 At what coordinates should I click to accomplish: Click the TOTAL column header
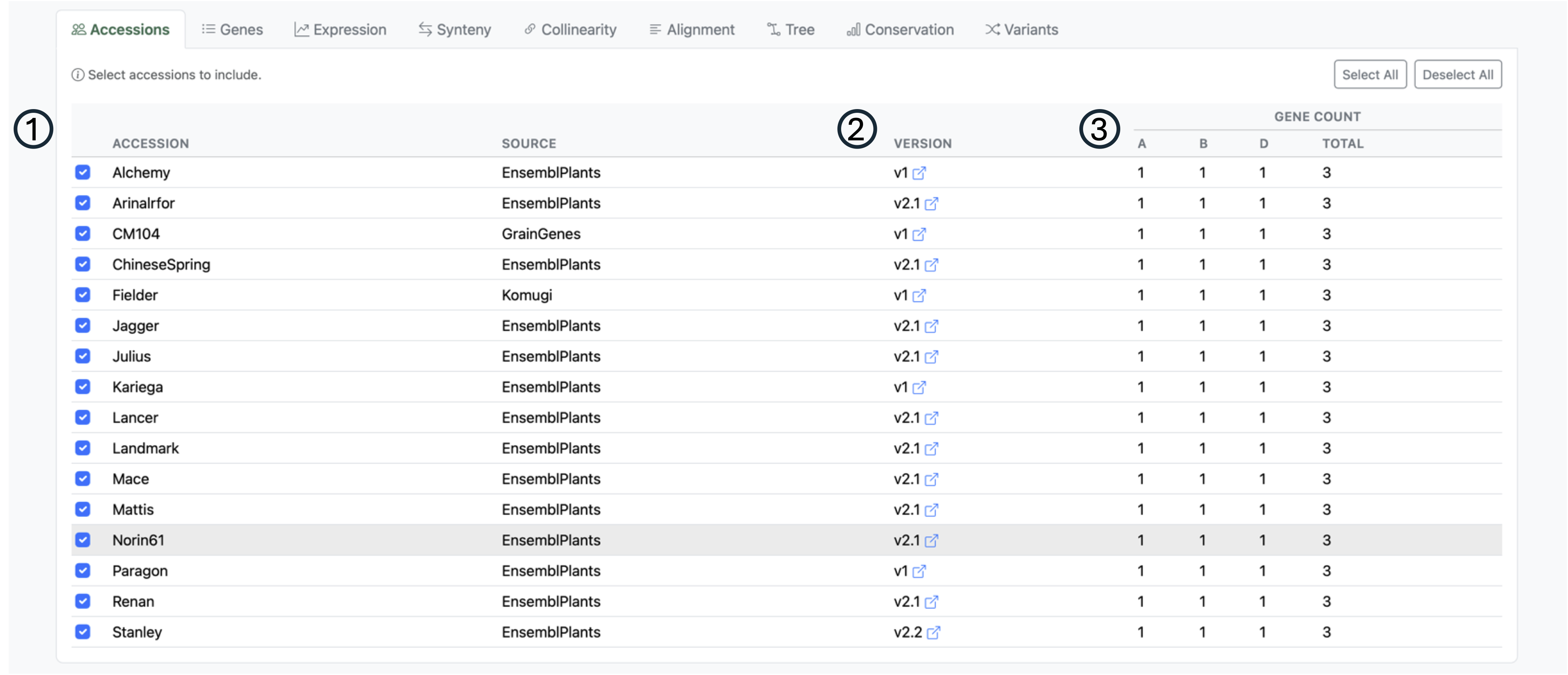1343,144
